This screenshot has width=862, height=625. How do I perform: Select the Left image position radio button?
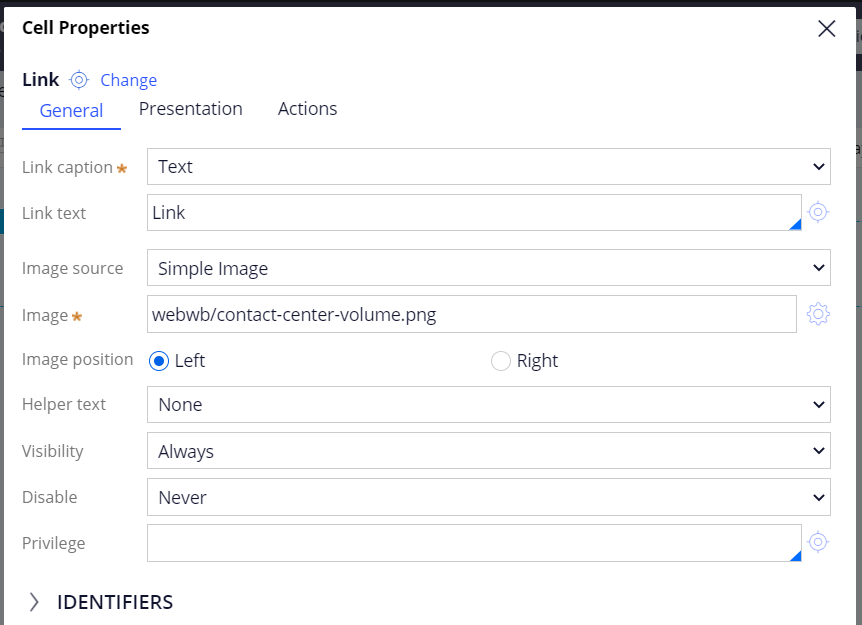tap(159, 361)
